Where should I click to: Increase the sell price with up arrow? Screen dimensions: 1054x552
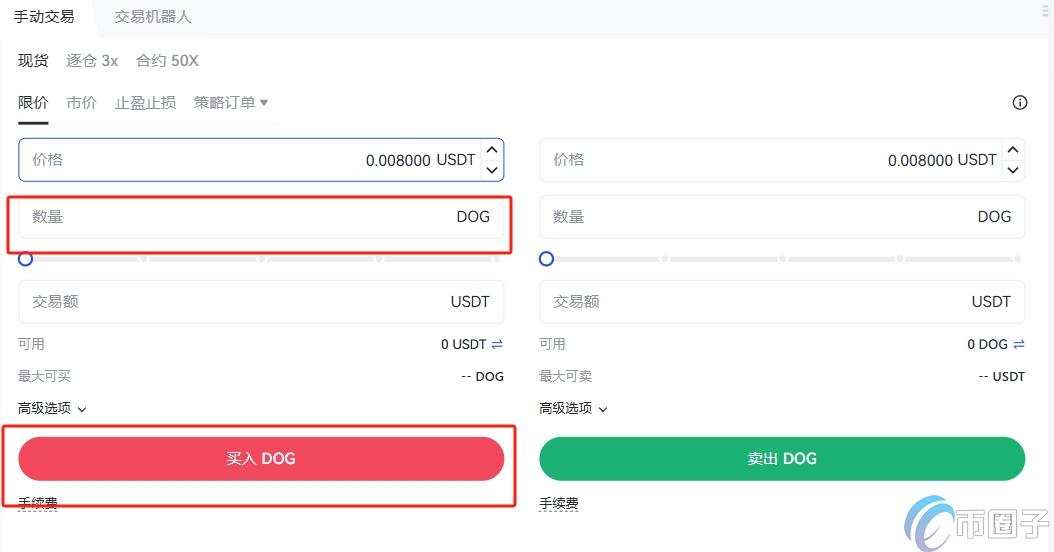coord(1013,150)
